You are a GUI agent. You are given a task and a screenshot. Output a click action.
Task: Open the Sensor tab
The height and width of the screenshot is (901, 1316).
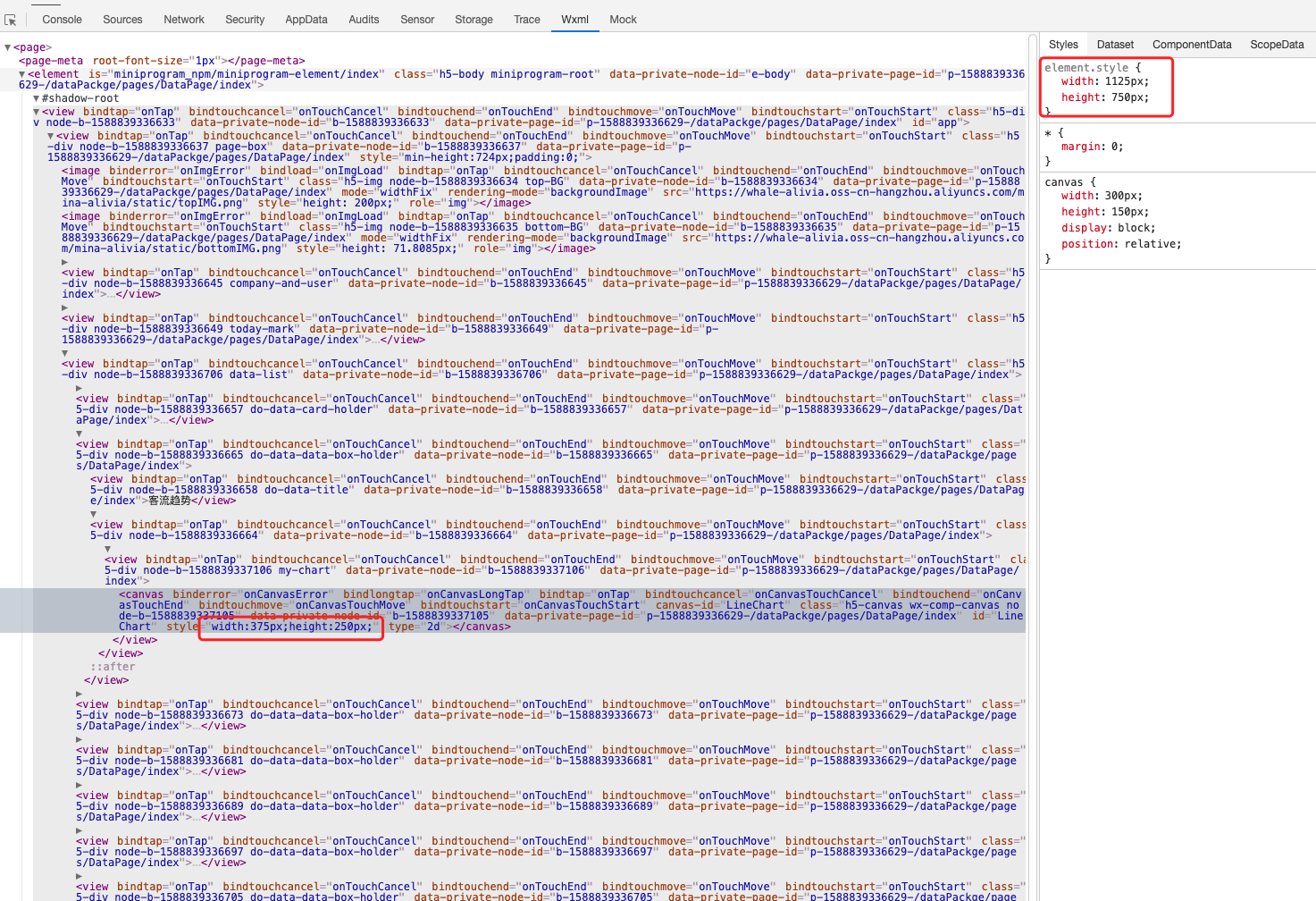[x=416, y=19]
